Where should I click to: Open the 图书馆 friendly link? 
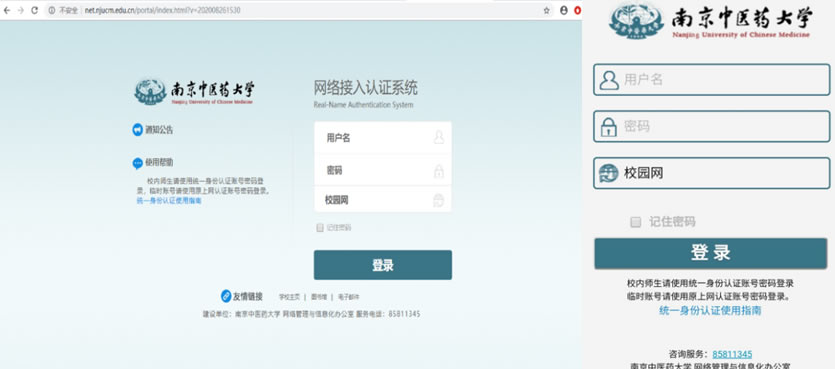click(318, 297)
